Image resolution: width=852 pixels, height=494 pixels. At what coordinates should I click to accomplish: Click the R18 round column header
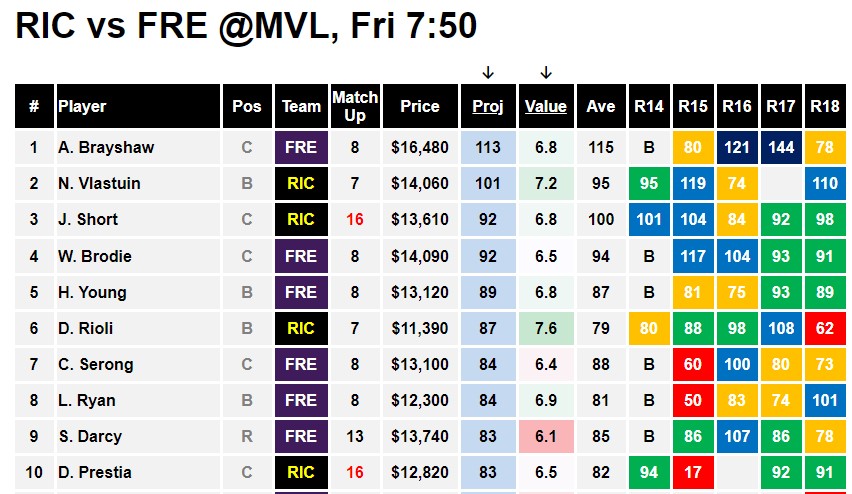pos(825,106)
